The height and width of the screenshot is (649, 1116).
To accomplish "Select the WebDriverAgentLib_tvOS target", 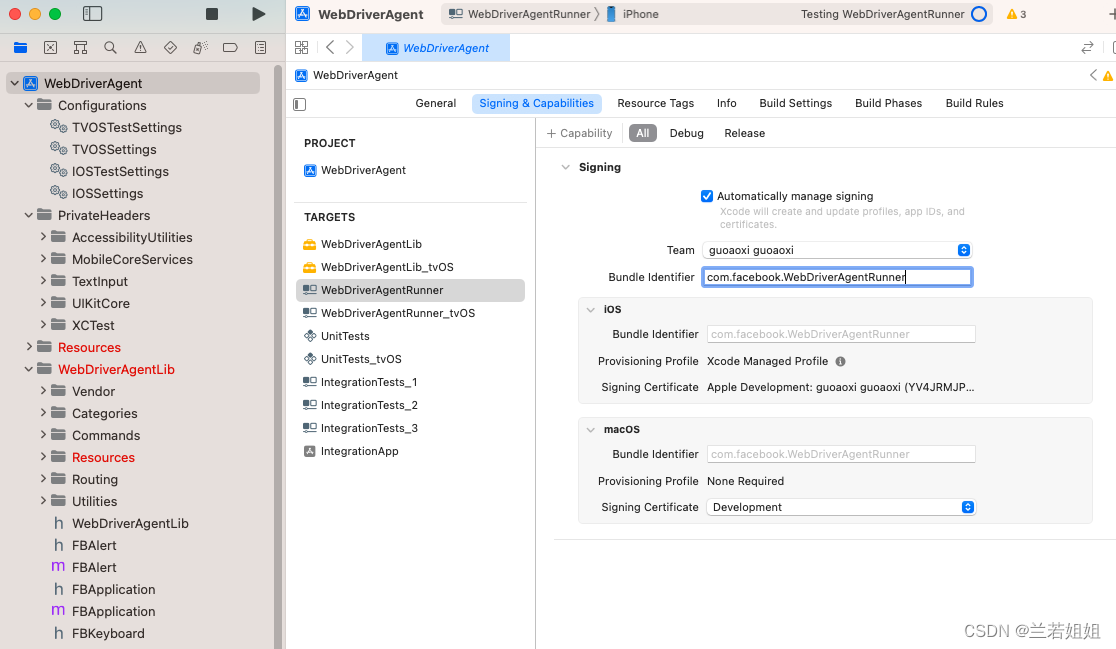I will tap(378, 267).
